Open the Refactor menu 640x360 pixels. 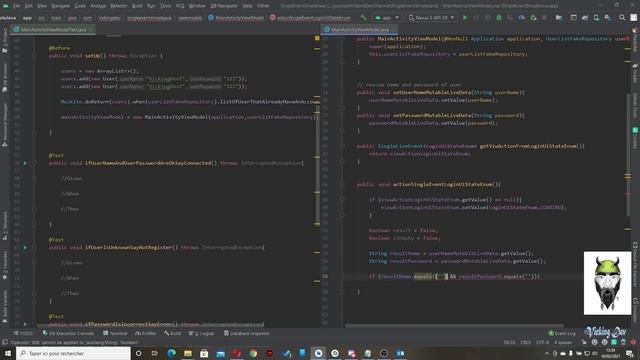point(119,6)
